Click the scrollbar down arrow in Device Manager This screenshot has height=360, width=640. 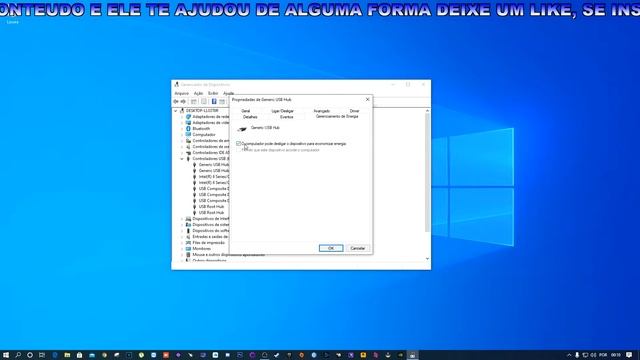[x=427, y=259]
